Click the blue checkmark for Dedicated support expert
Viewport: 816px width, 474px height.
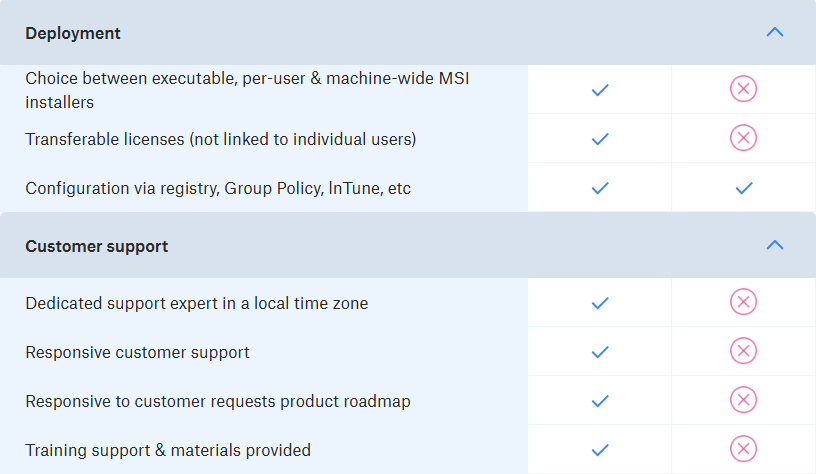tap(600, 303)
